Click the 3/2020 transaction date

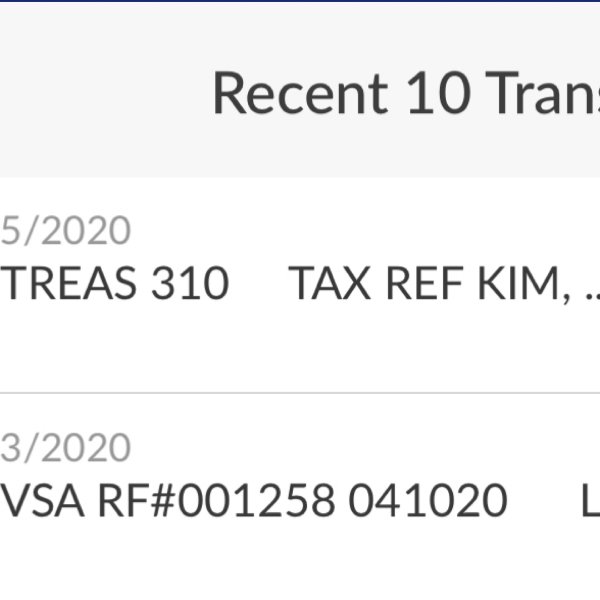[x=66, y=447]
